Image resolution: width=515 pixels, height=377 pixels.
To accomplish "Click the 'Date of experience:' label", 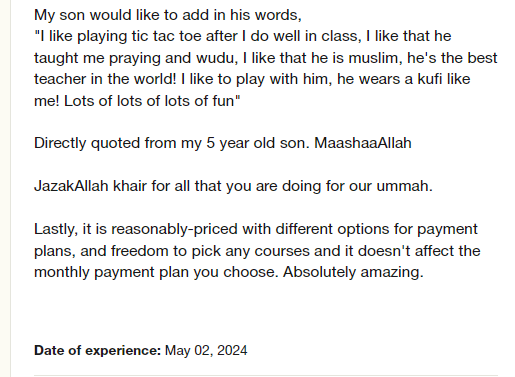I will [x=97, y=351].
